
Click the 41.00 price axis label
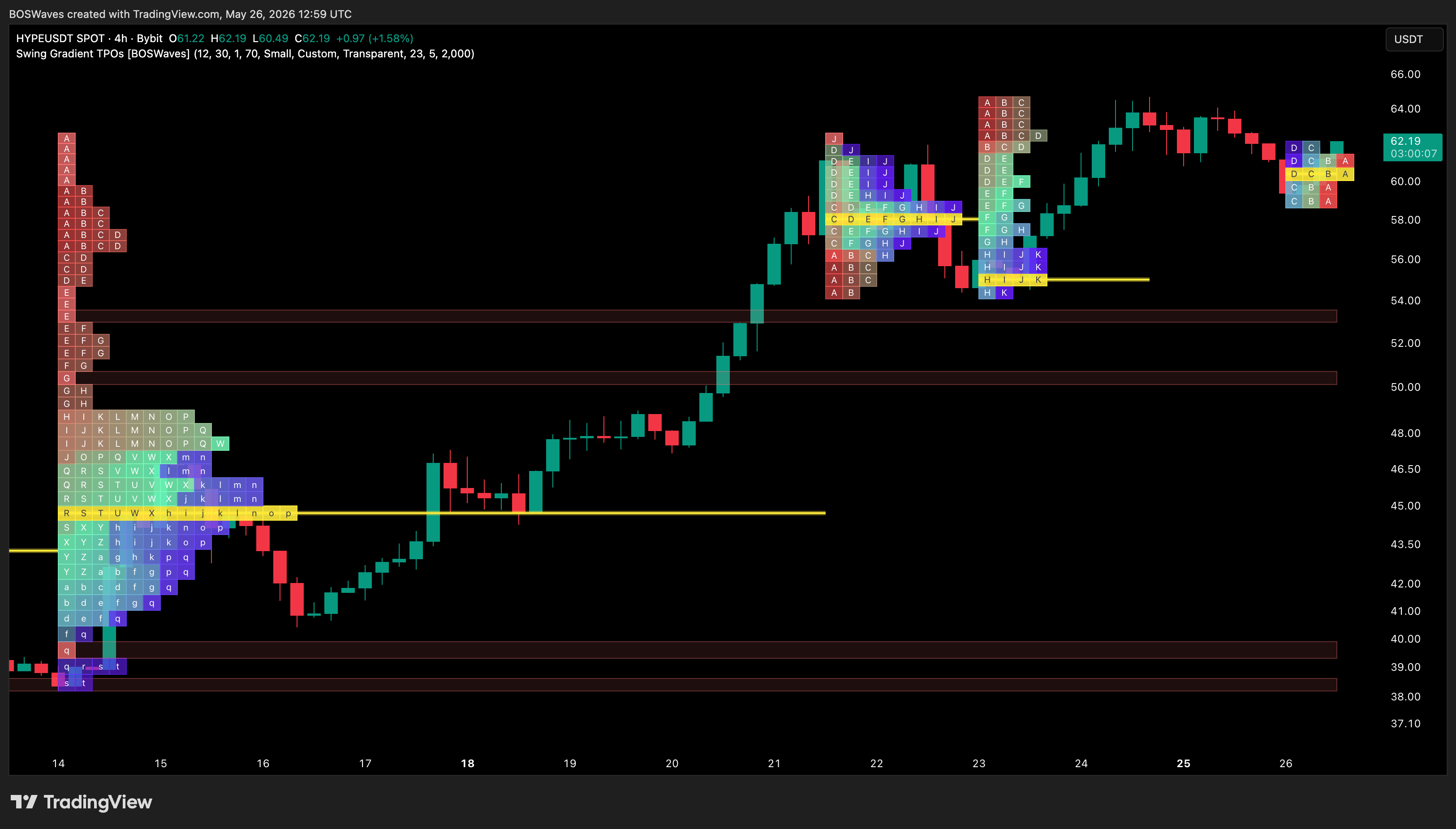(x=1405, y=611)
